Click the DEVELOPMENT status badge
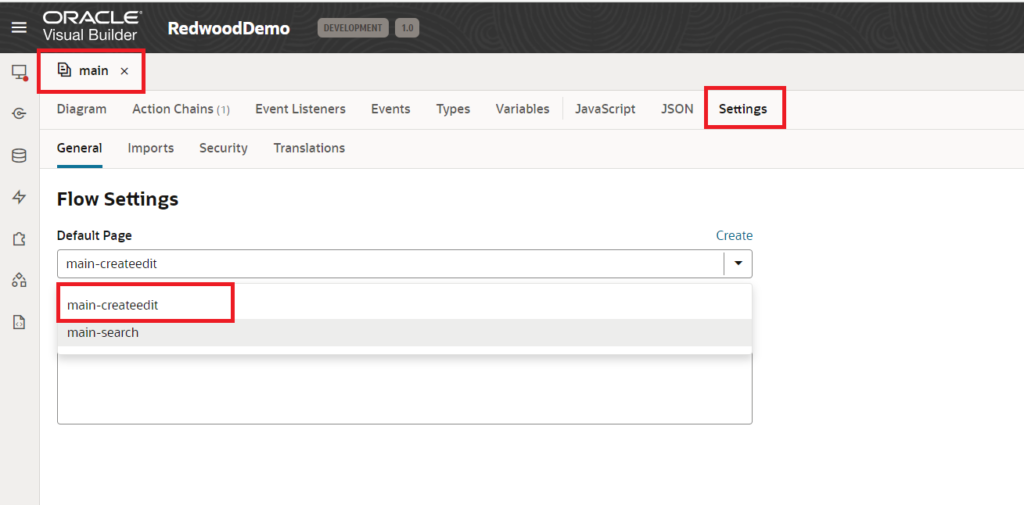This screenshot has height=505, width=1024. tap(353, 28)
